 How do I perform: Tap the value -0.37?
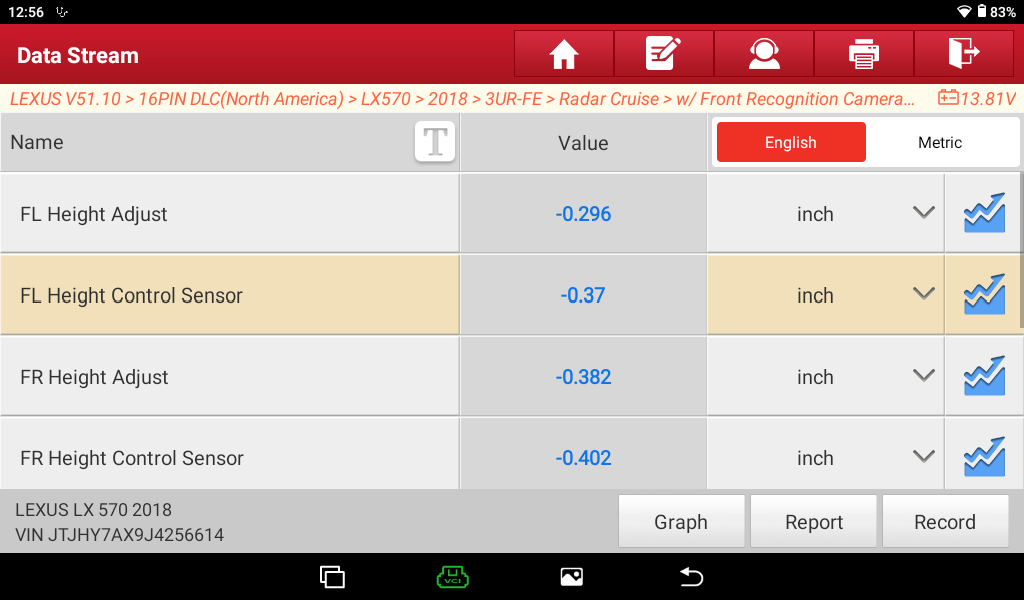(583, 295)
